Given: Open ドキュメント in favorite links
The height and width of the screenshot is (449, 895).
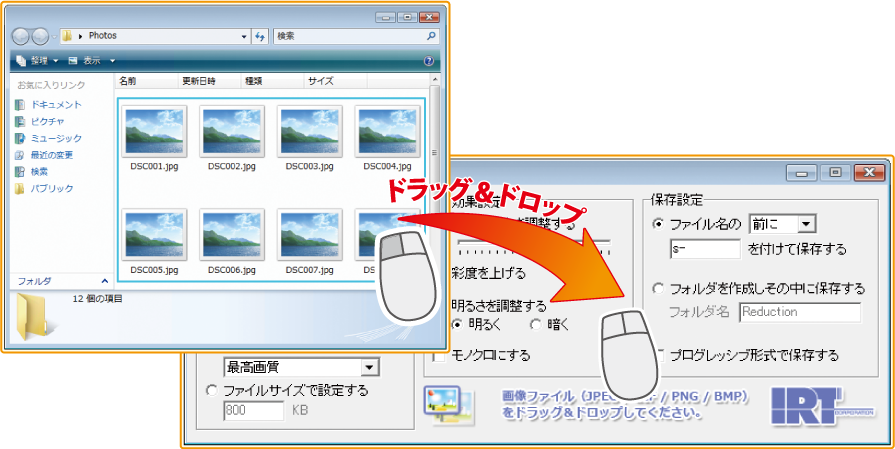Looking at the screenshot, I should [x=55, y=105].
